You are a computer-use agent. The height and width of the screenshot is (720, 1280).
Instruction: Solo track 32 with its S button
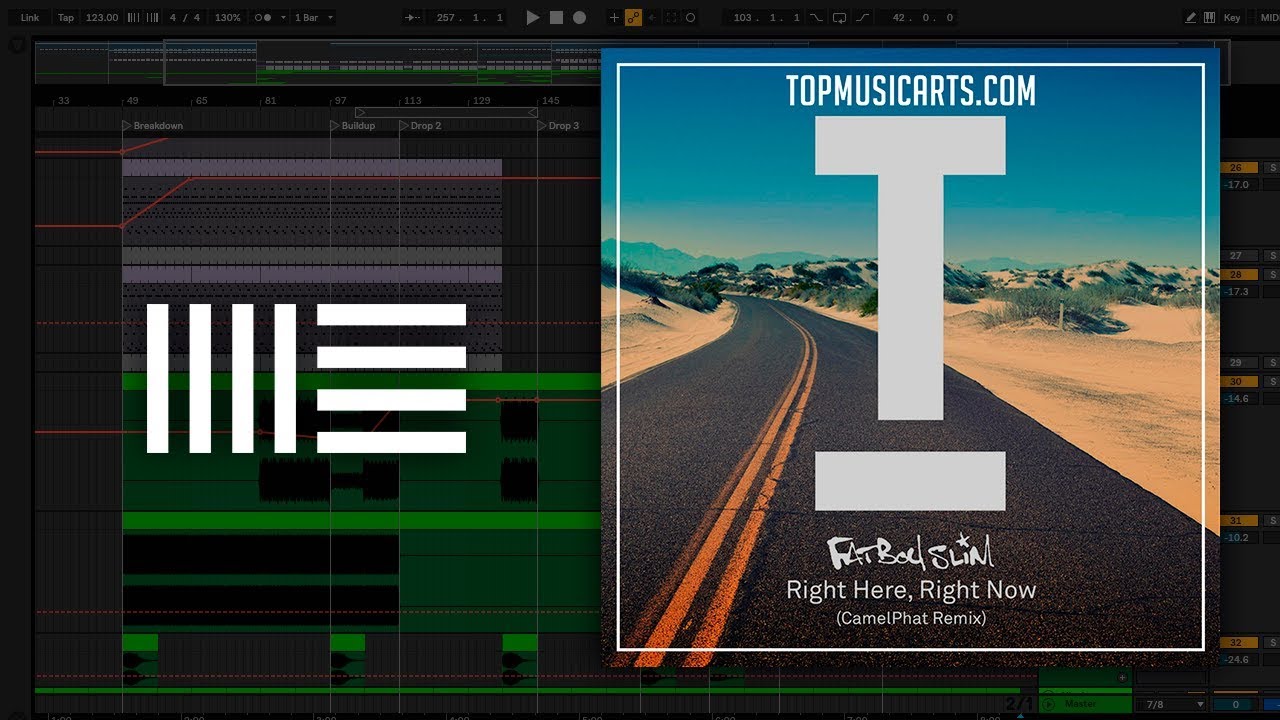1272,643
